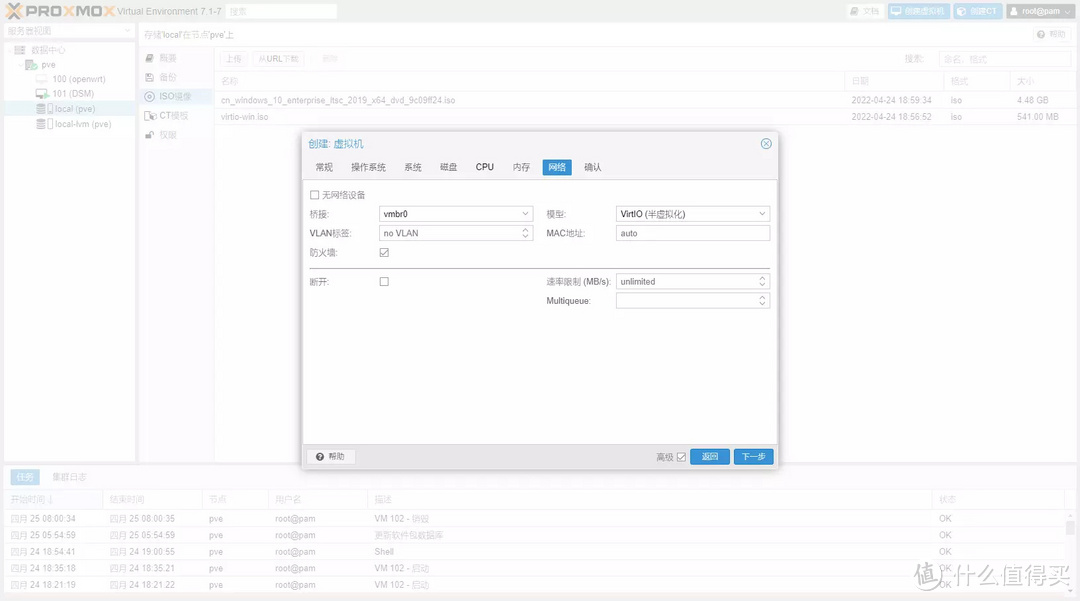
Task: Click the Shell task log entry
Action: [x=536, y=551]
